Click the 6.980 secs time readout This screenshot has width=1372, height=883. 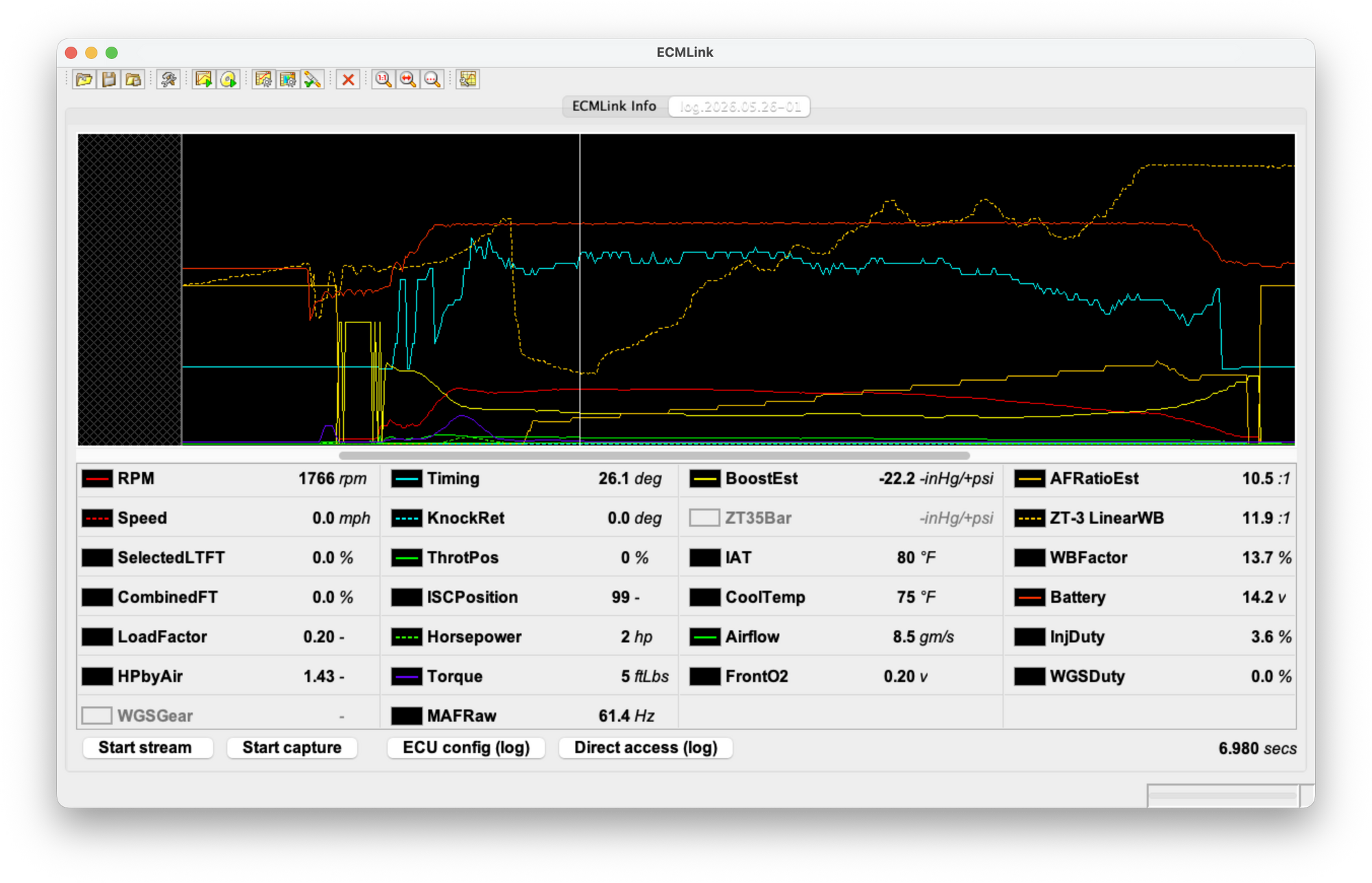1257,749
